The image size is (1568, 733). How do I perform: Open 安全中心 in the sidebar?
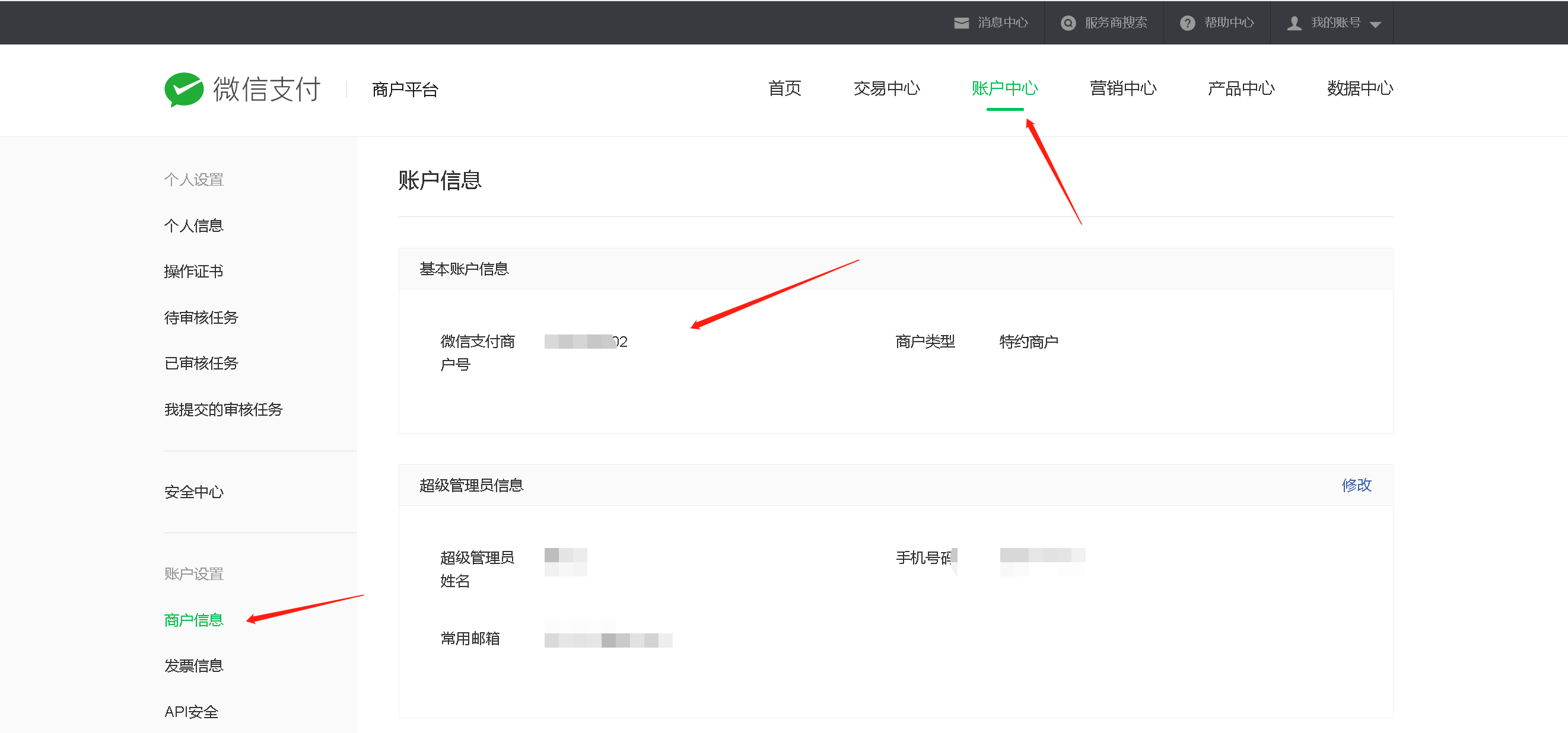pos(193,492)
